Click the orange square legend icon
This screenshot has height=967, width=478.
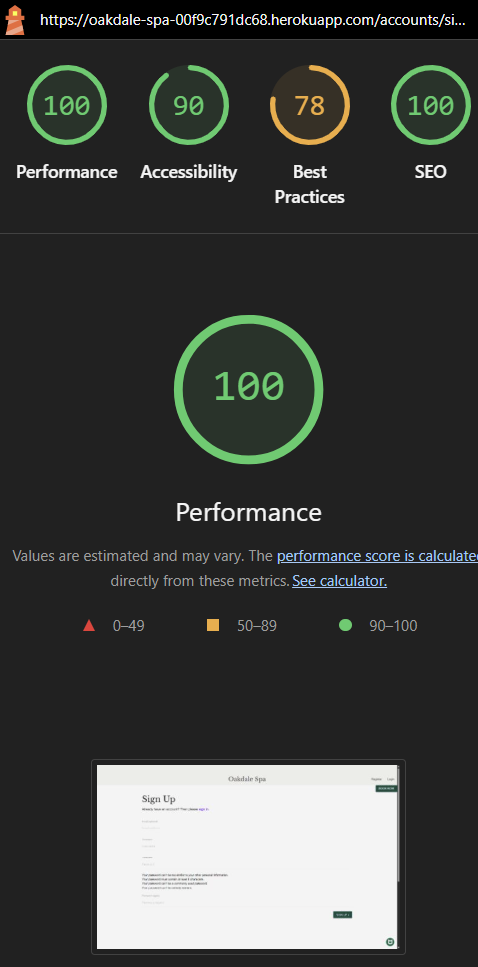point(213,626)
